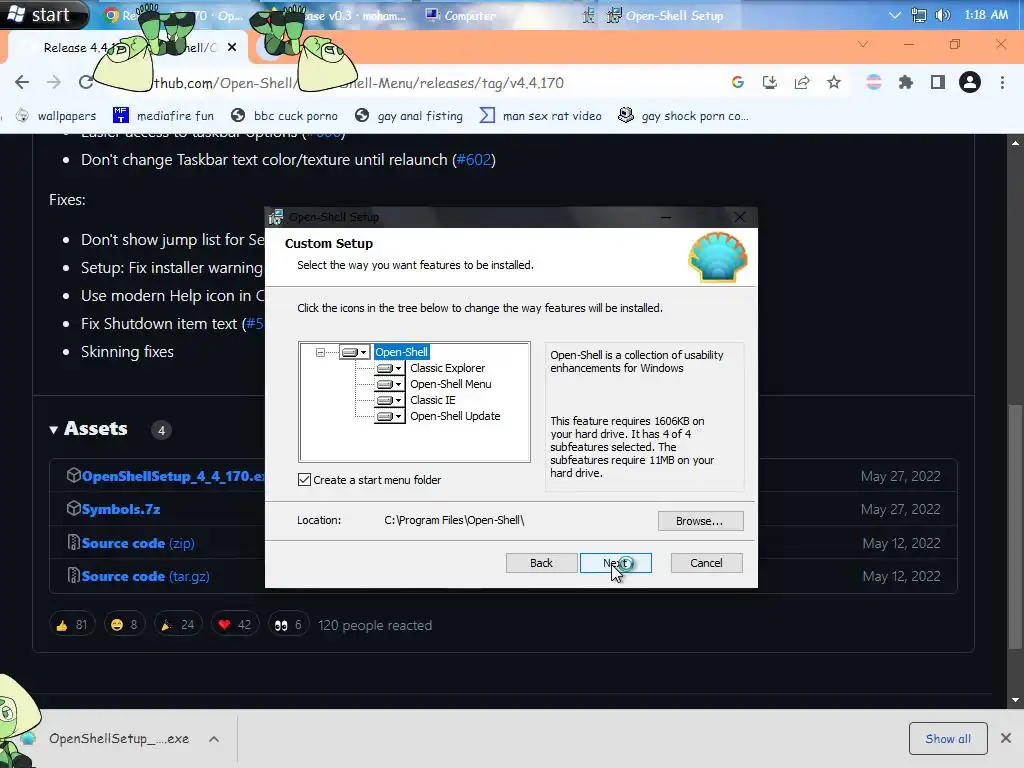Click the striped extension icon

[874, 82]
